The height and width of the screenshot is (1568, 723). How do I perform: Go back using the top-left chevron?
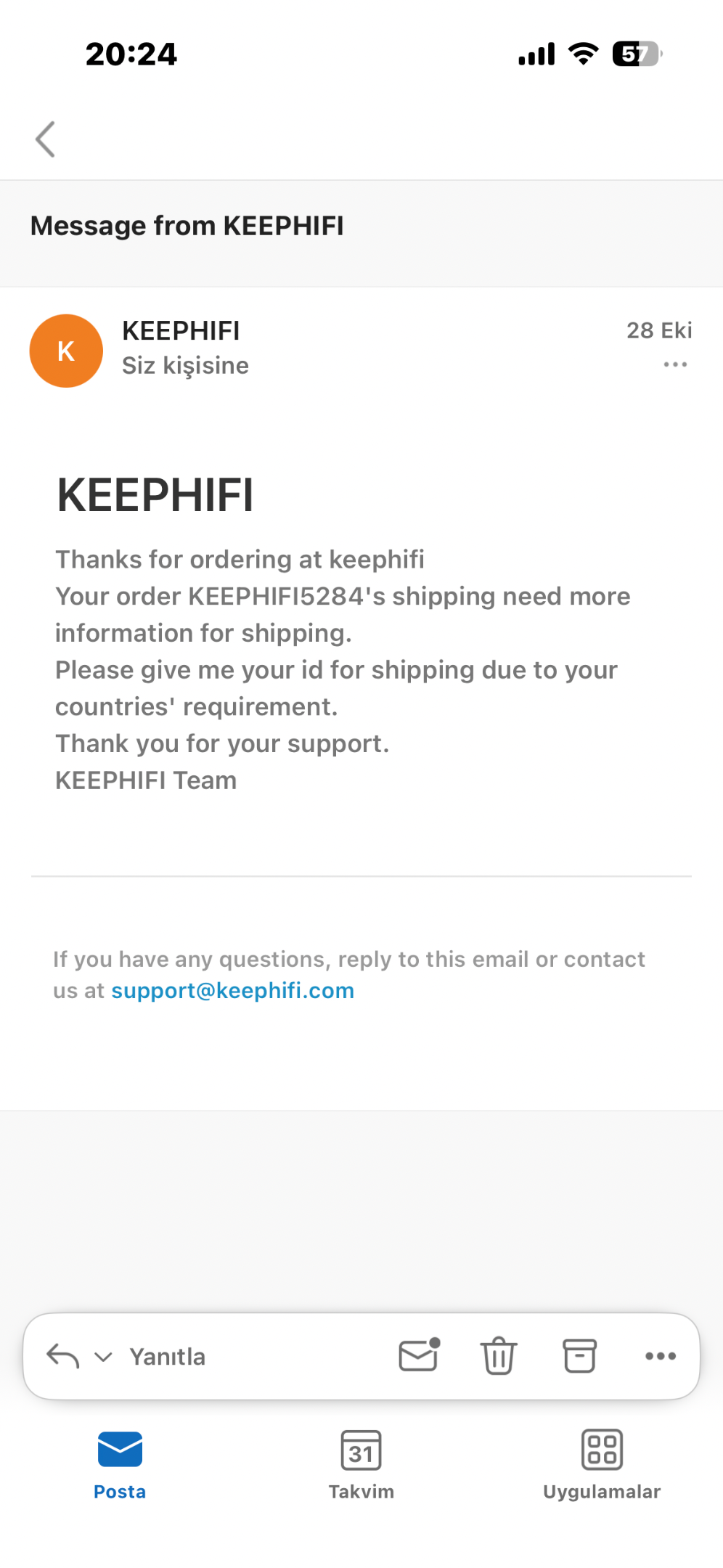coord(45,139)
